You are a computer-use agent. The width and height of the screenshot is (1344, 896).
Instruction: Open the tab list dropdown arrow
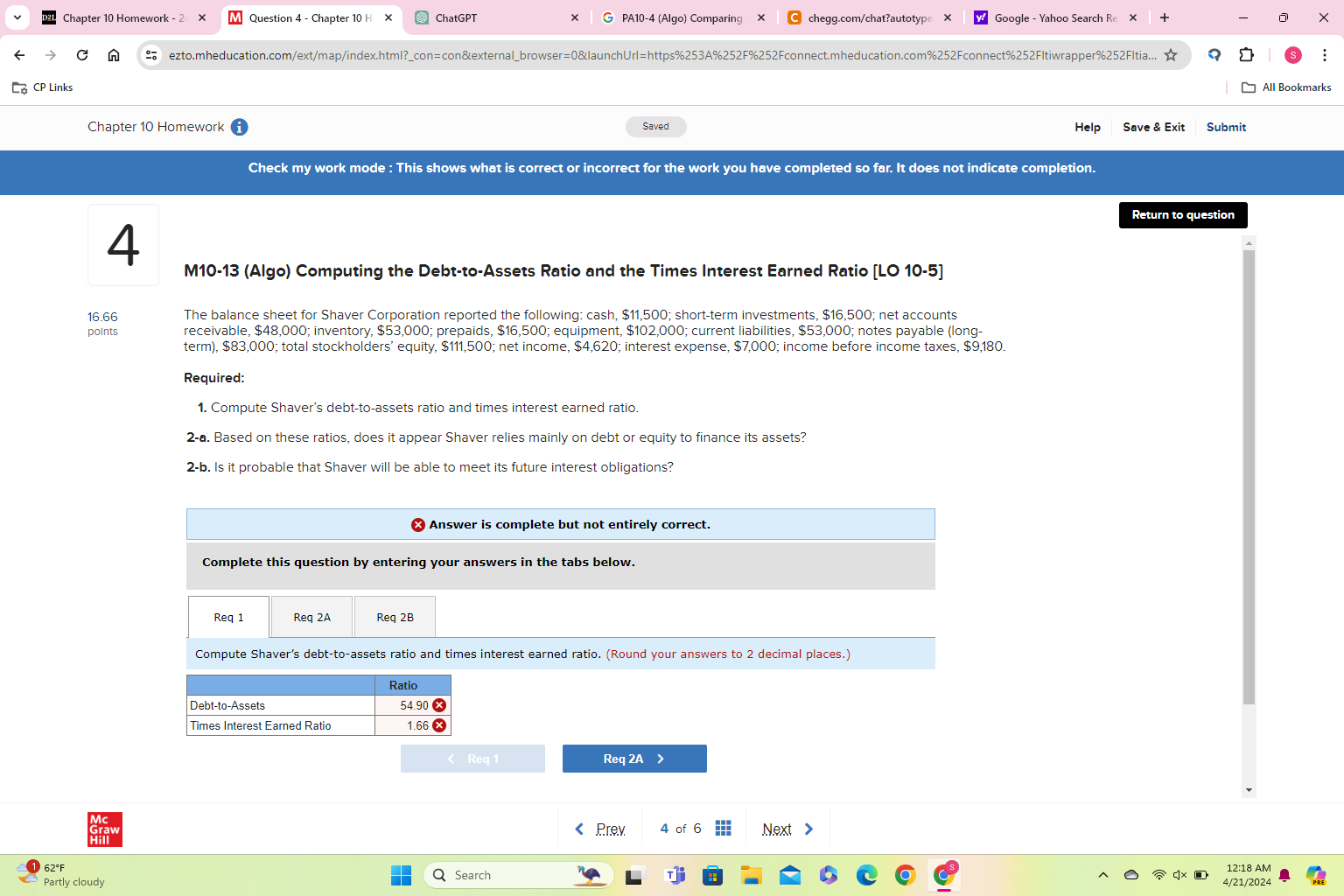(x=17, y=17)
